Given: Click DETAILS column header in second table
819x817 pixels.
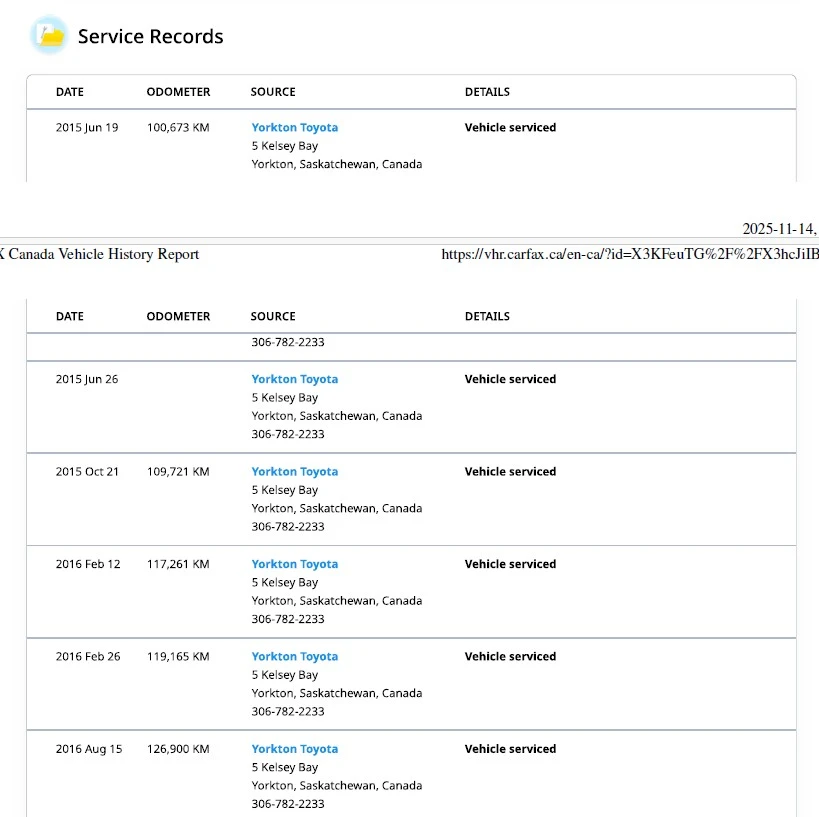Looking at the screenshot, I should (487, 317).
